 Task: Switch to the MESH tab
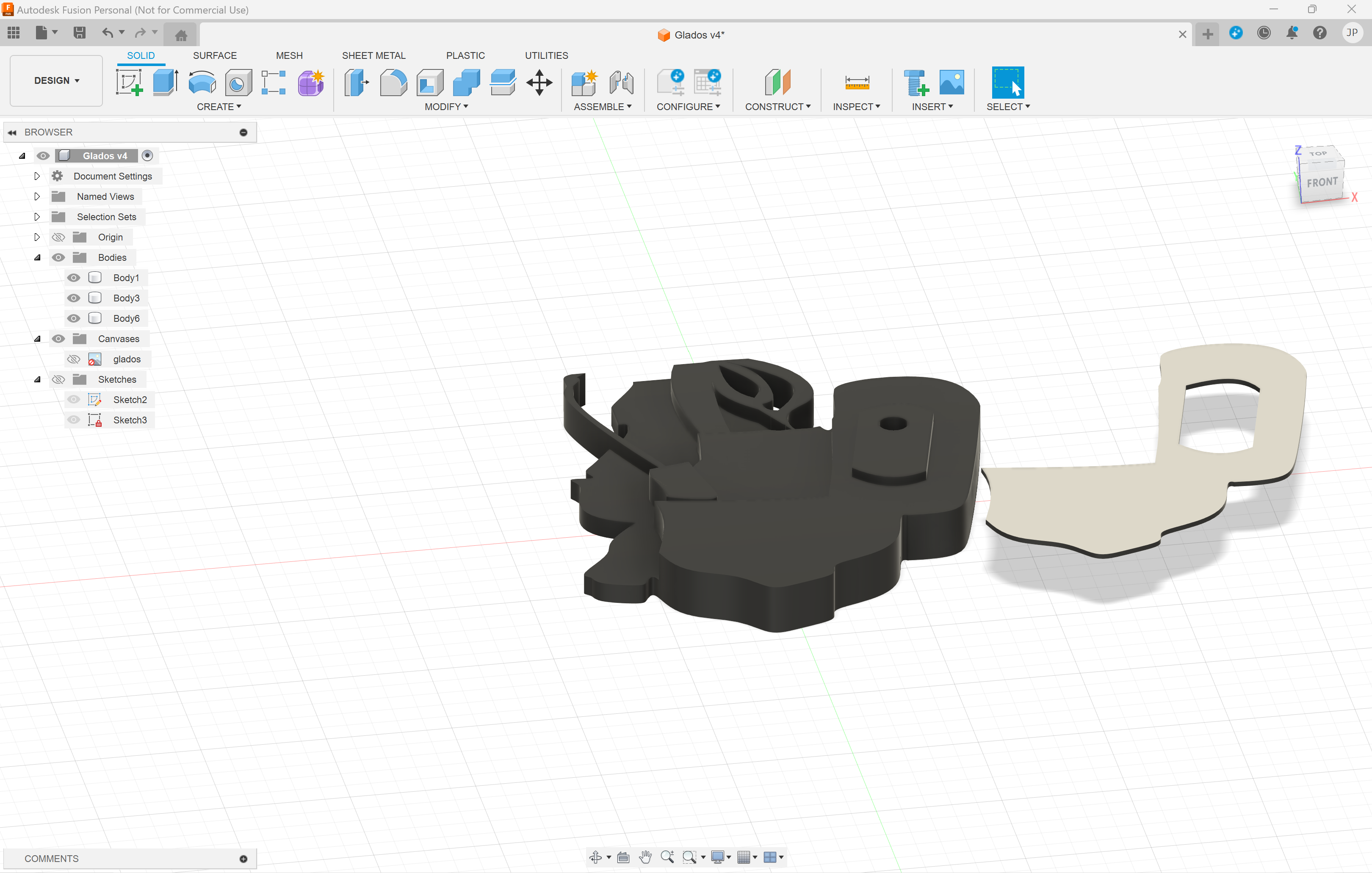290,55
